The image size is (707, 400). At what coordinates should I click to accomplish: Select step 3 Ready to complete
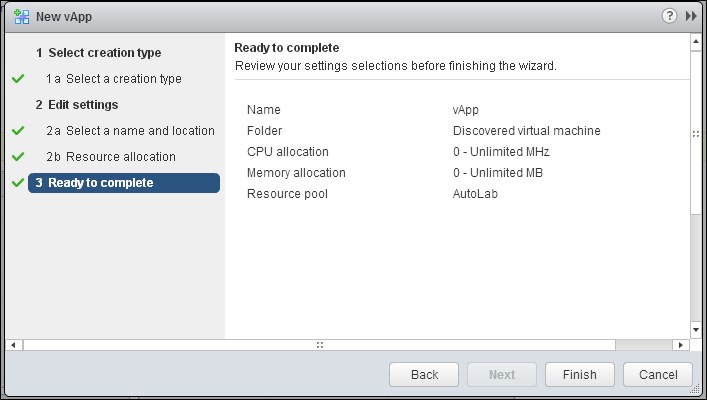pos(124,183)
